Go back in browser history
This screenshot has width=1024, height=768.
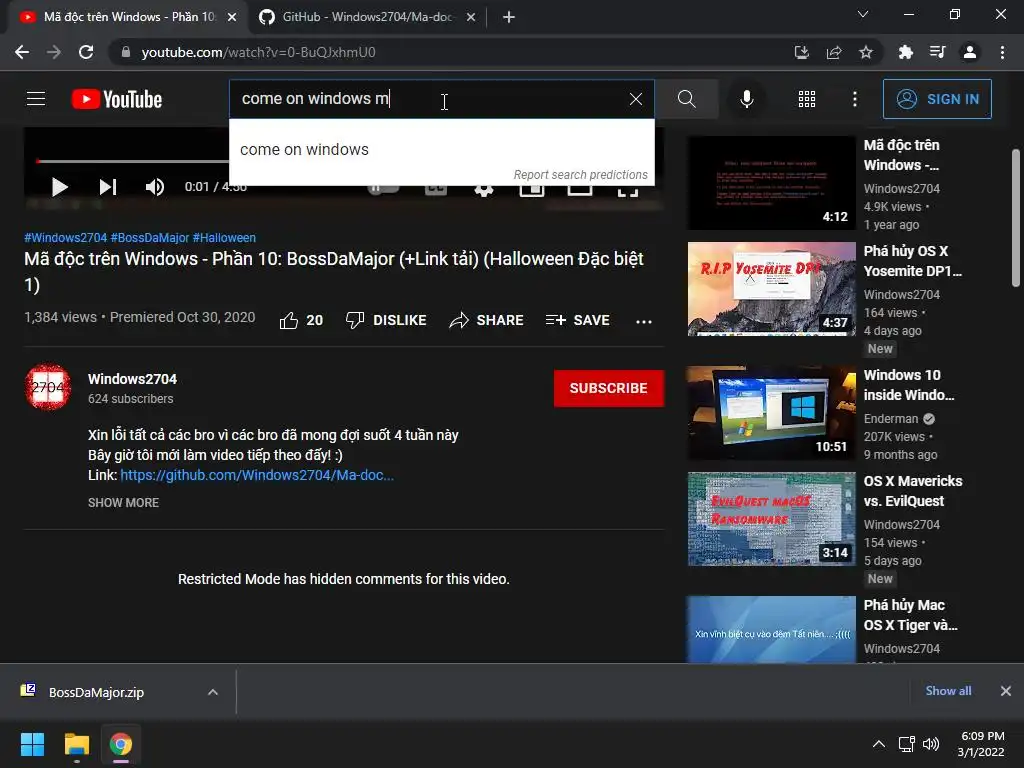22,52
